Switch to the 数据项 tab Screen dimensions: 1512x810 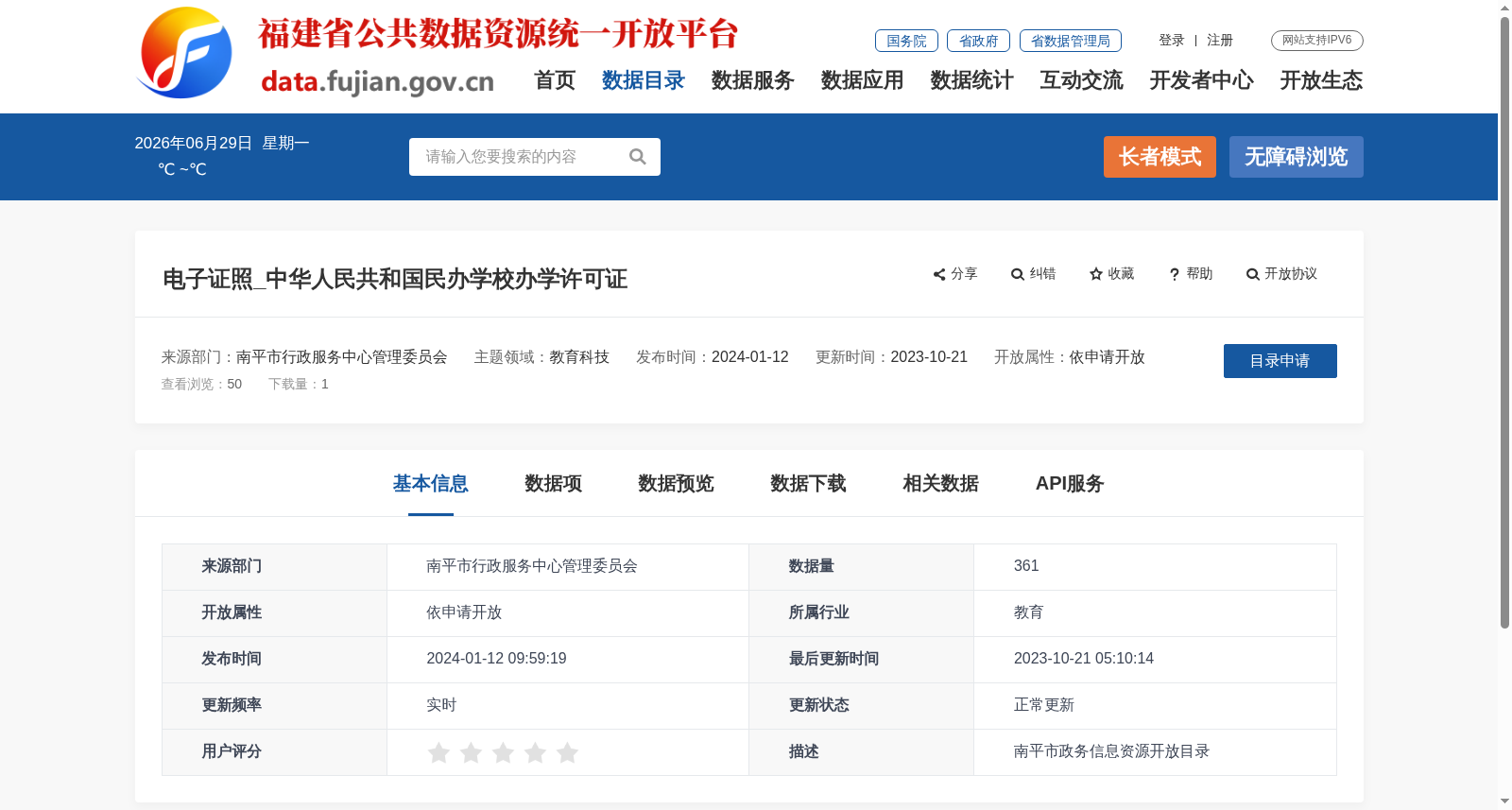pyautogui.click(x=554, y=484)
